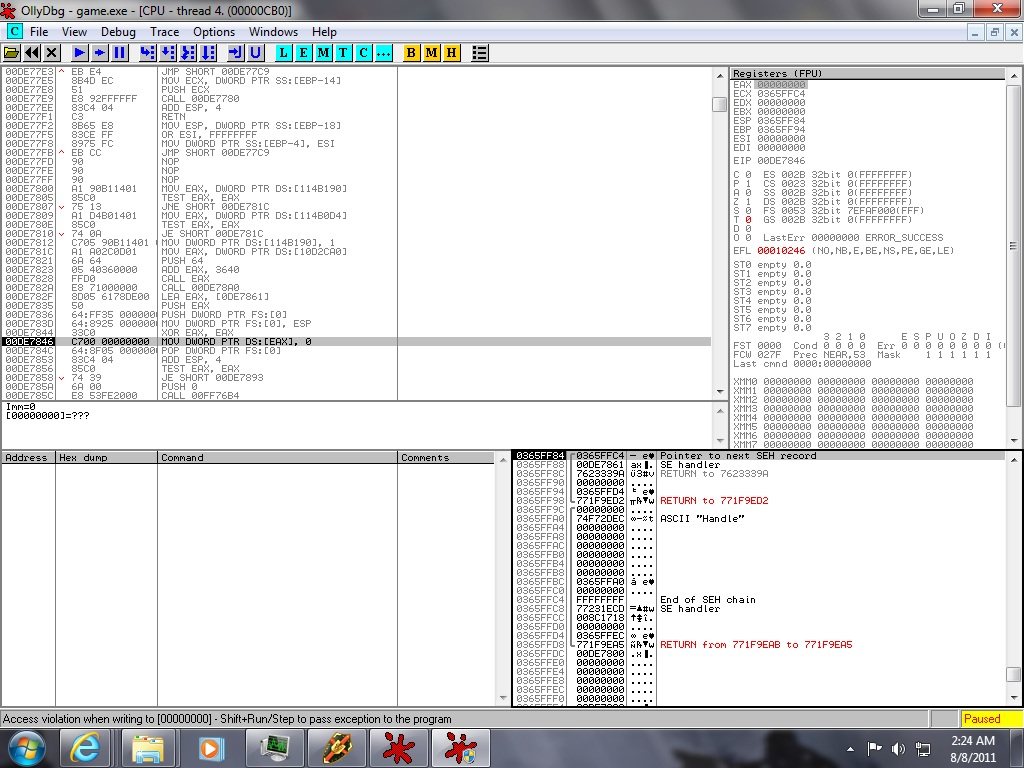Image resolution: width=1024 pixels, height=768 pixels.
Task: Click the Close program X toolbar icon
Action: point(52,52)
